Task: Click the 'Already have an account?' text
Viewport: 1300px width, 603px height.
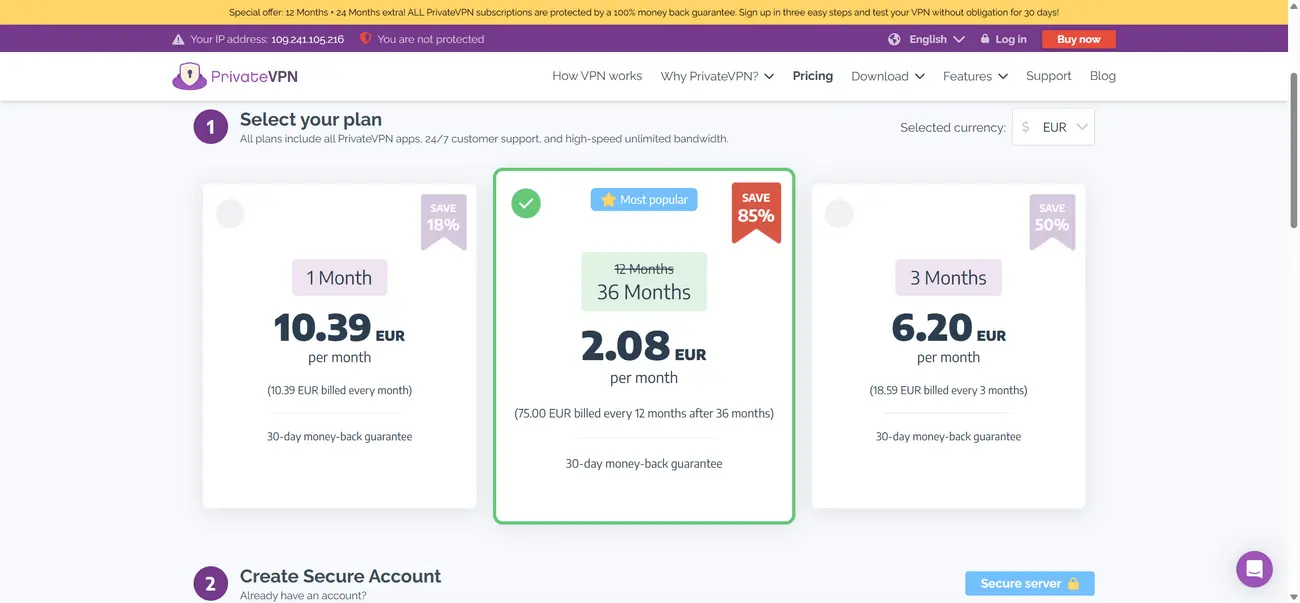Action: pos(303,596)
